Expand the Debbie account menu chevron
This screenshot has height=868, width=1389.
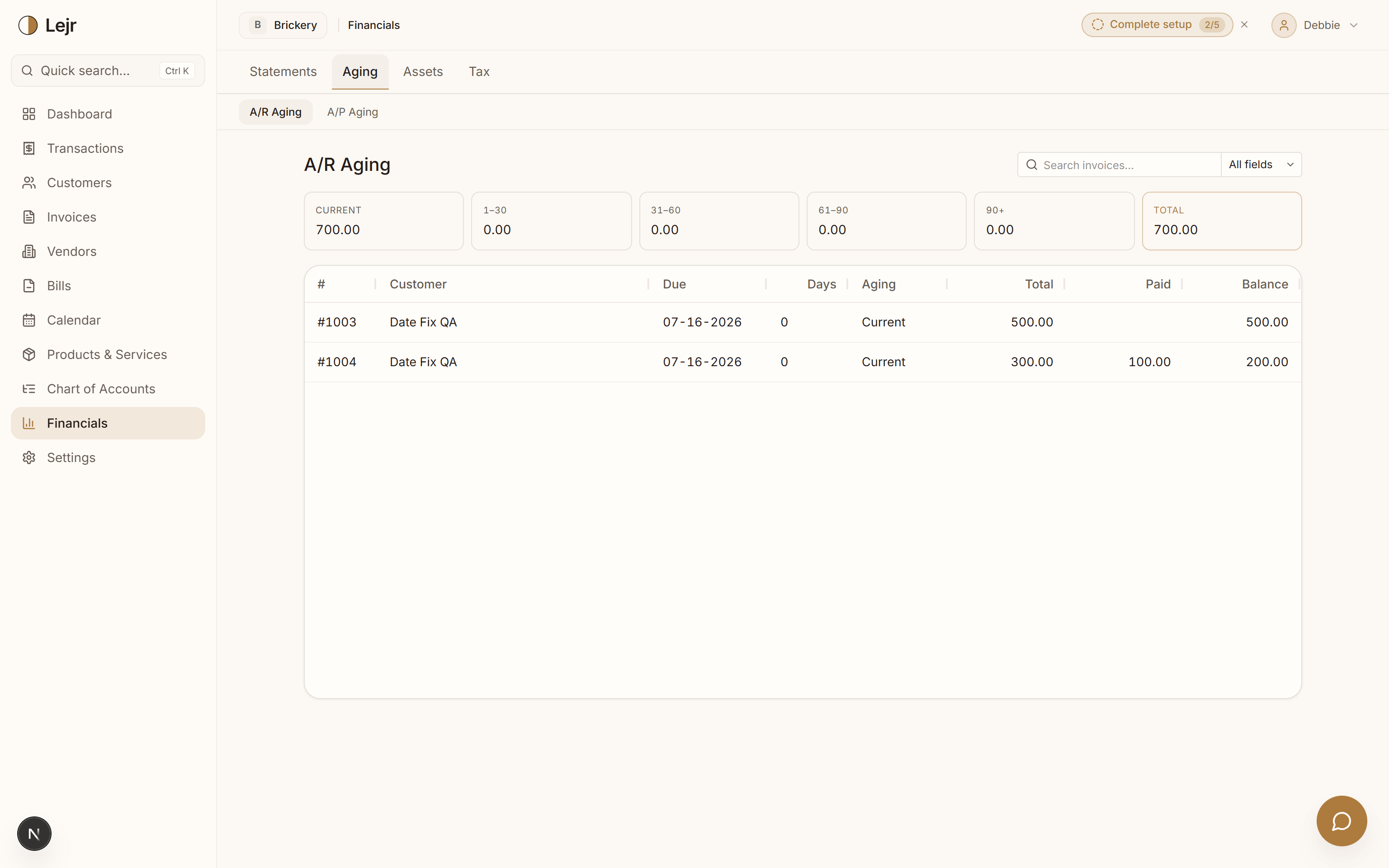click(1354, 25)
